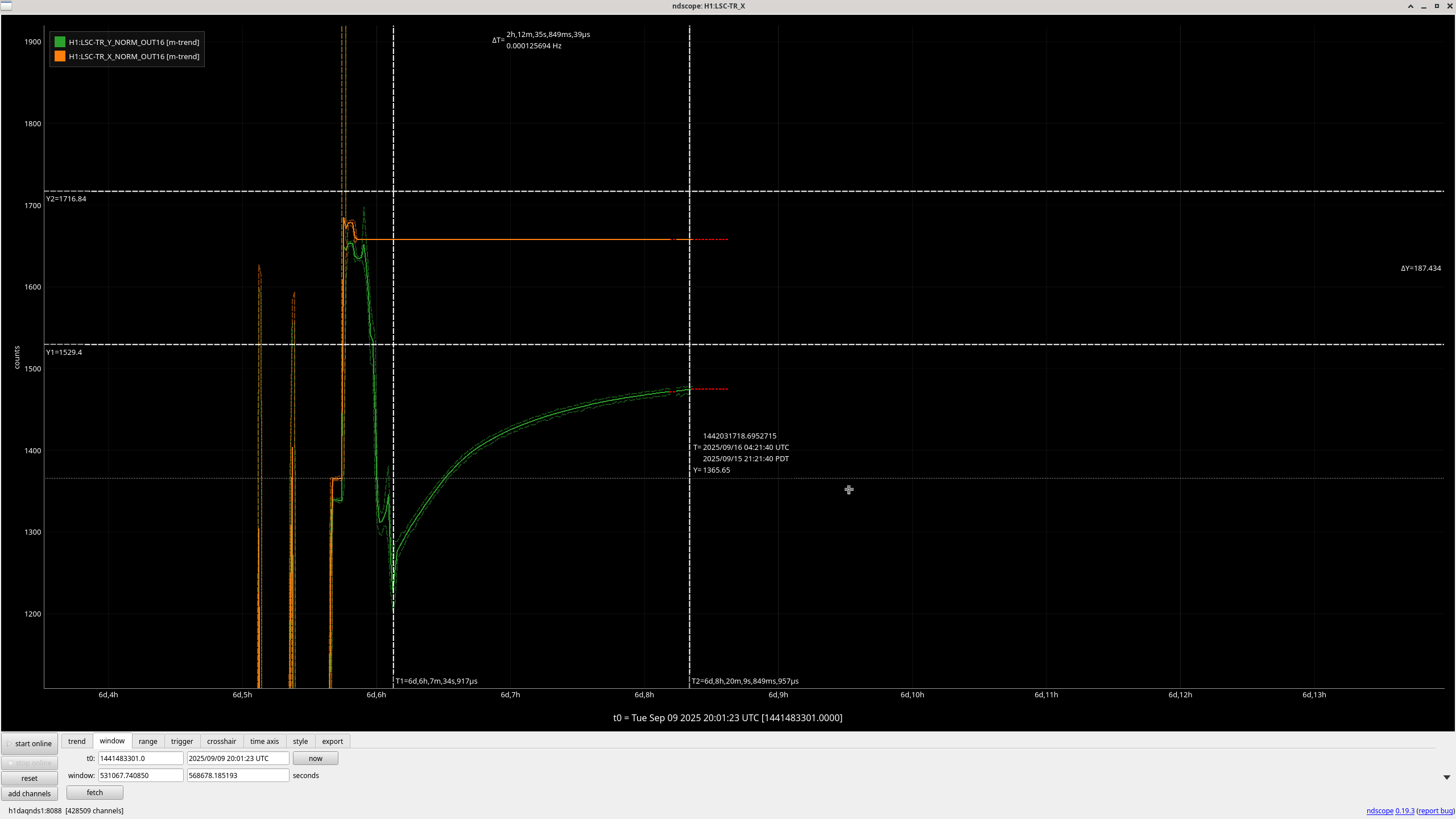Select the trigger tab
1456x819 pixels.
(x=182, y=741)
